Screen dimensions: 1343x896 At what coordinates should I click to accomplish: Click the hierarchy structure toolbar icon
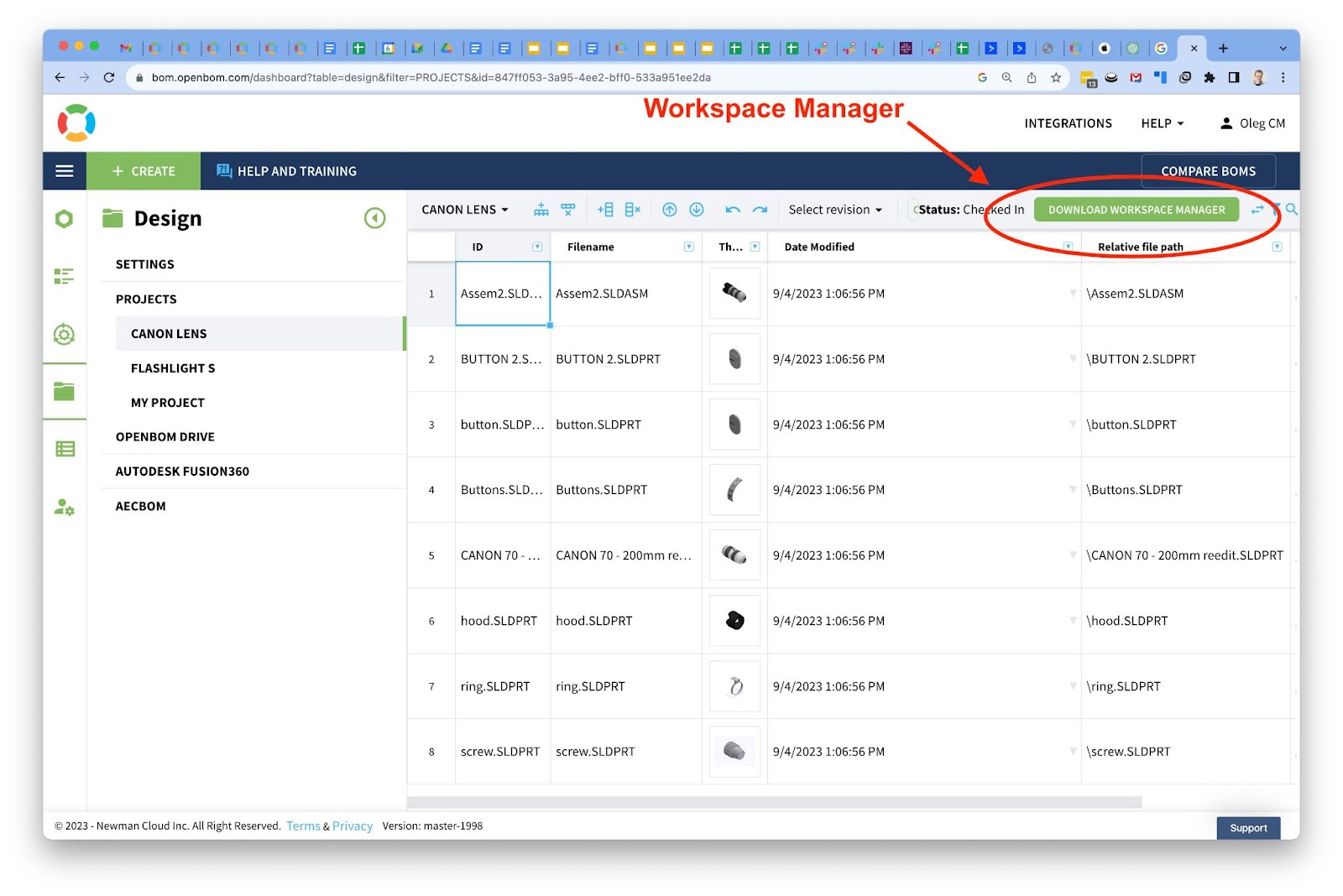coord(541,210)
